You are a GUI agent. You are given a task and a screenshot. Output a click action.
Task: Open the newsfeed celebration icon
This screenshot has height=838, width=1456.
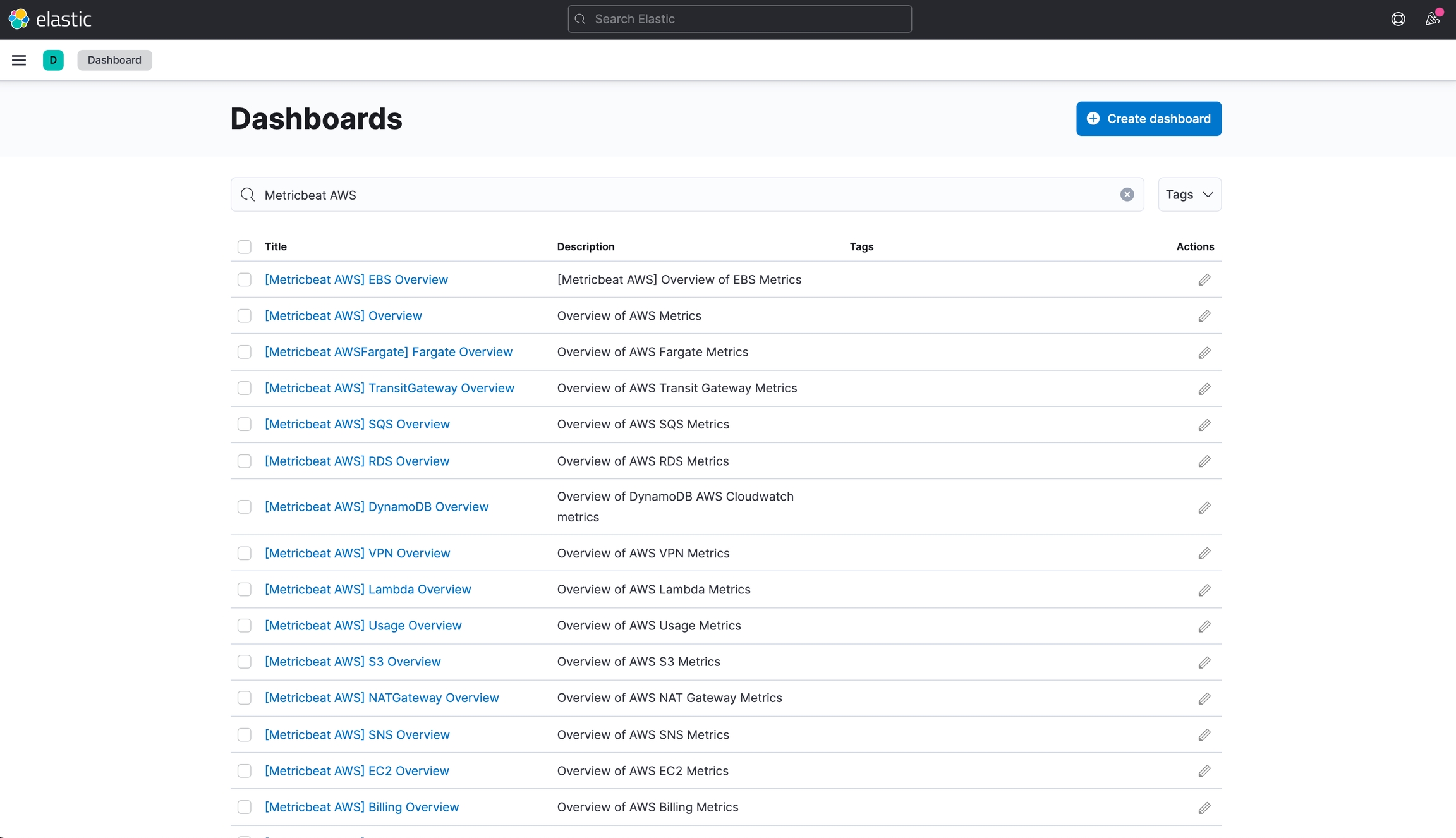coord(1432,19)
